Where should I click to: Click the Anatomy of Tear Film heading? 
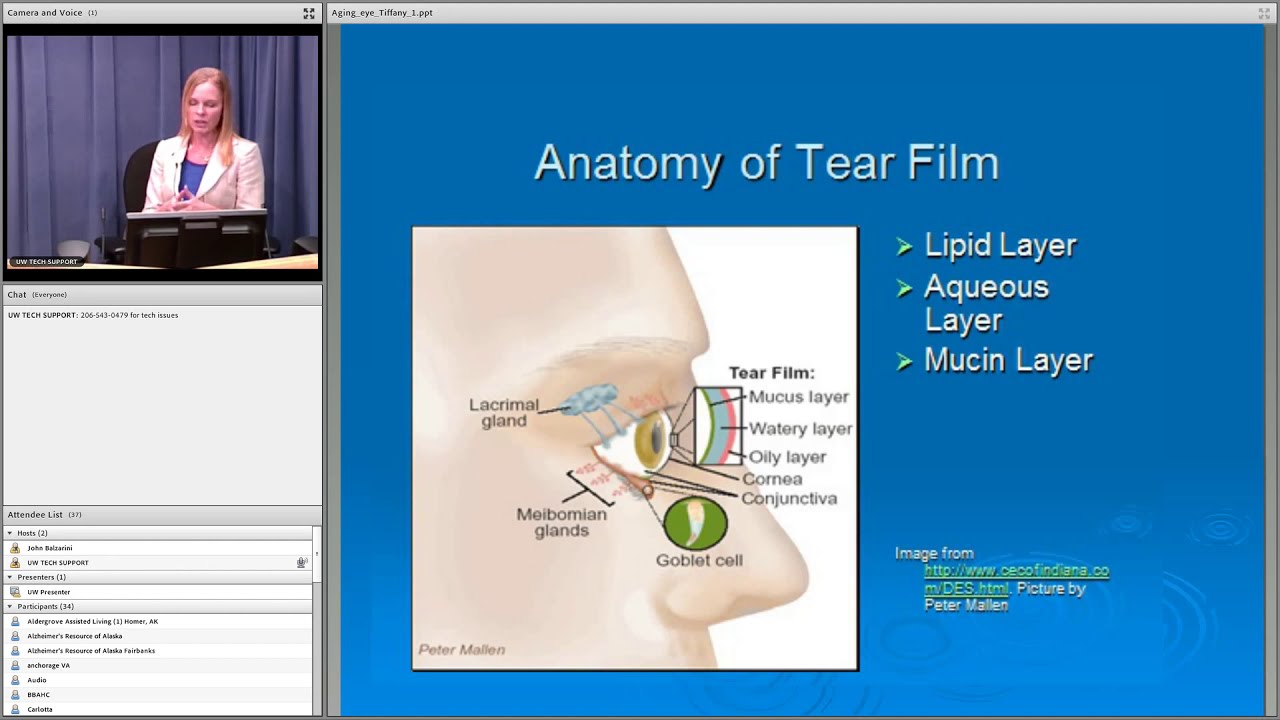click(767, 162)
